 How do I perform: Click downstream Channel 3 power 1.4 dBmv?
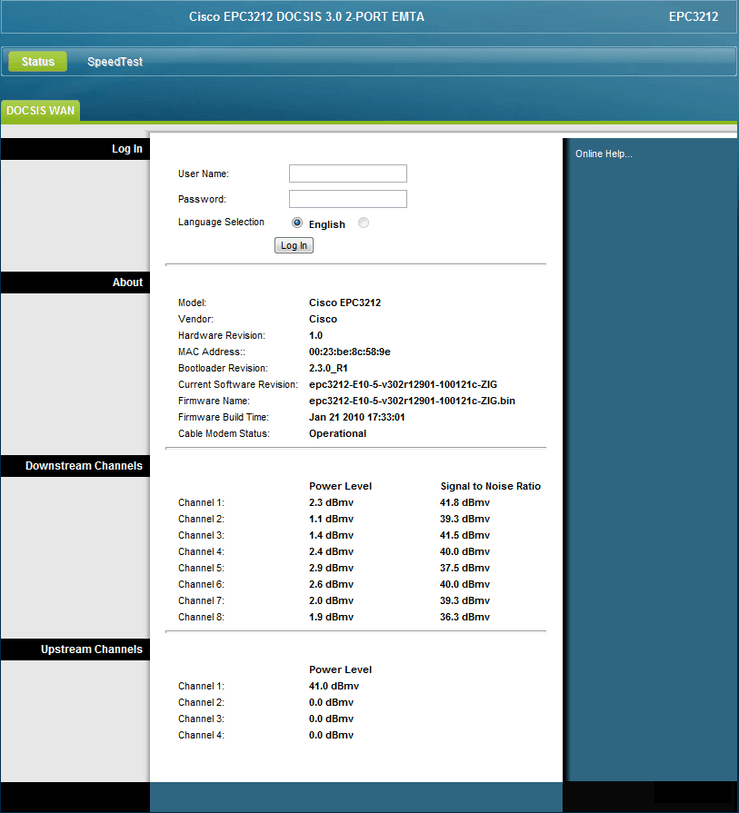click(x=331, y=535)
